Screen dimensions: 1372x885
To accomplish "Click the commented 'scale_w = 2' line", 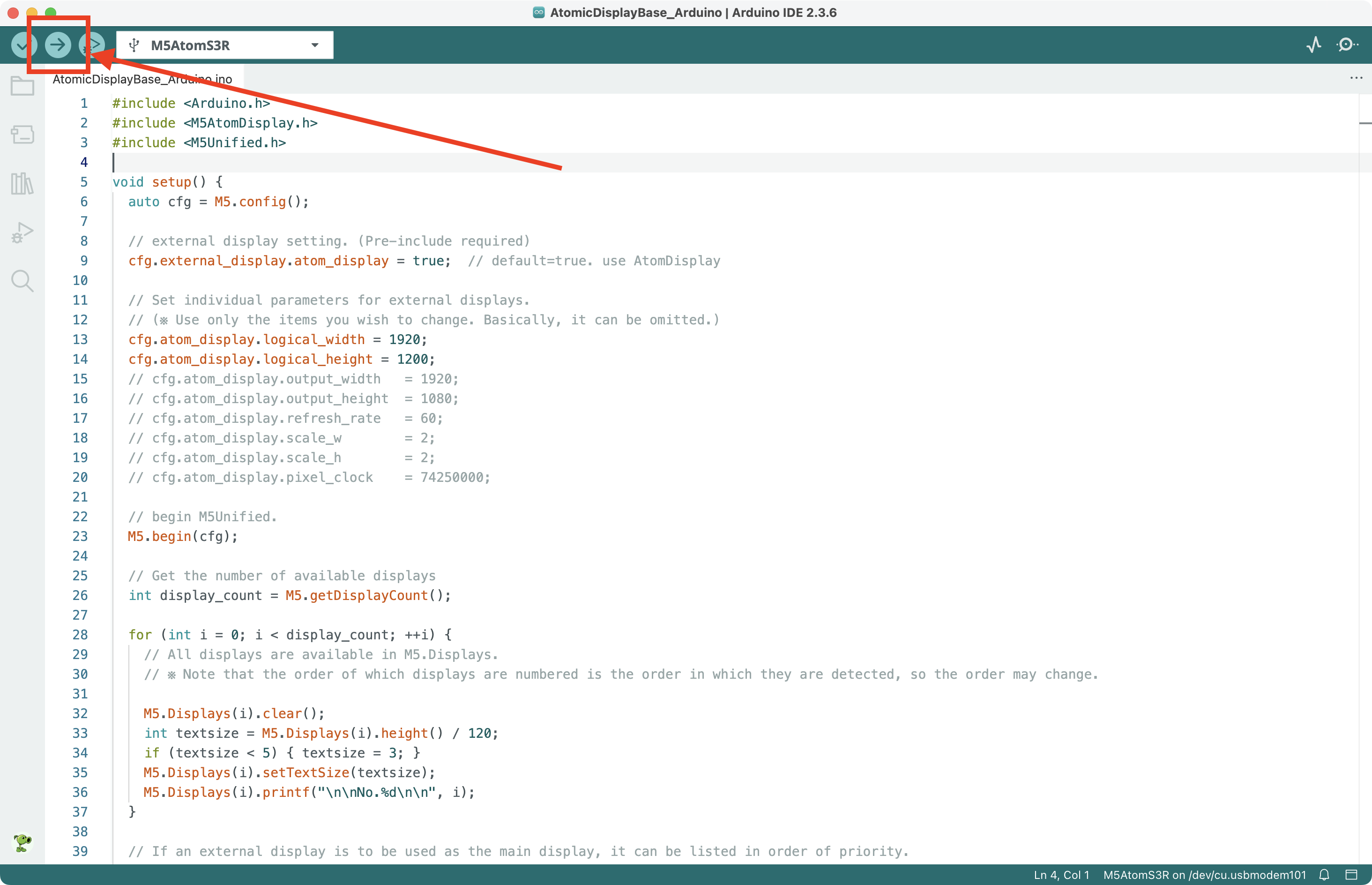I will point(282,438).
